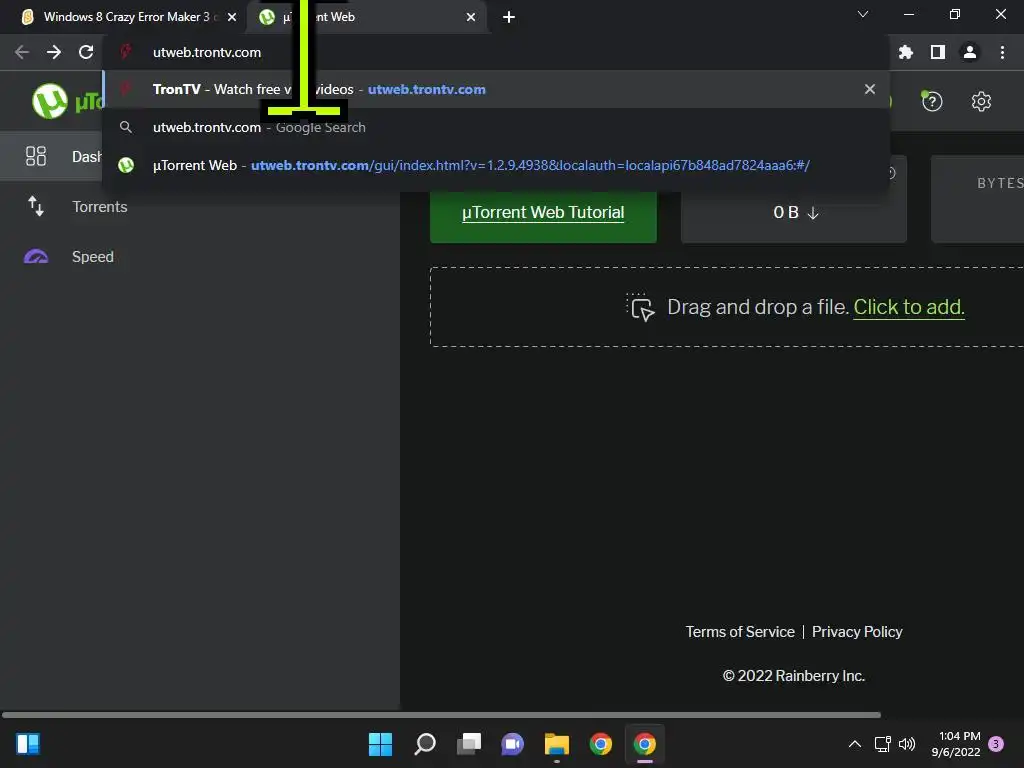Image resolution: width=1024 pixels, height=768 pixels.
Task: Open a new browser tab
Action: 509,17
